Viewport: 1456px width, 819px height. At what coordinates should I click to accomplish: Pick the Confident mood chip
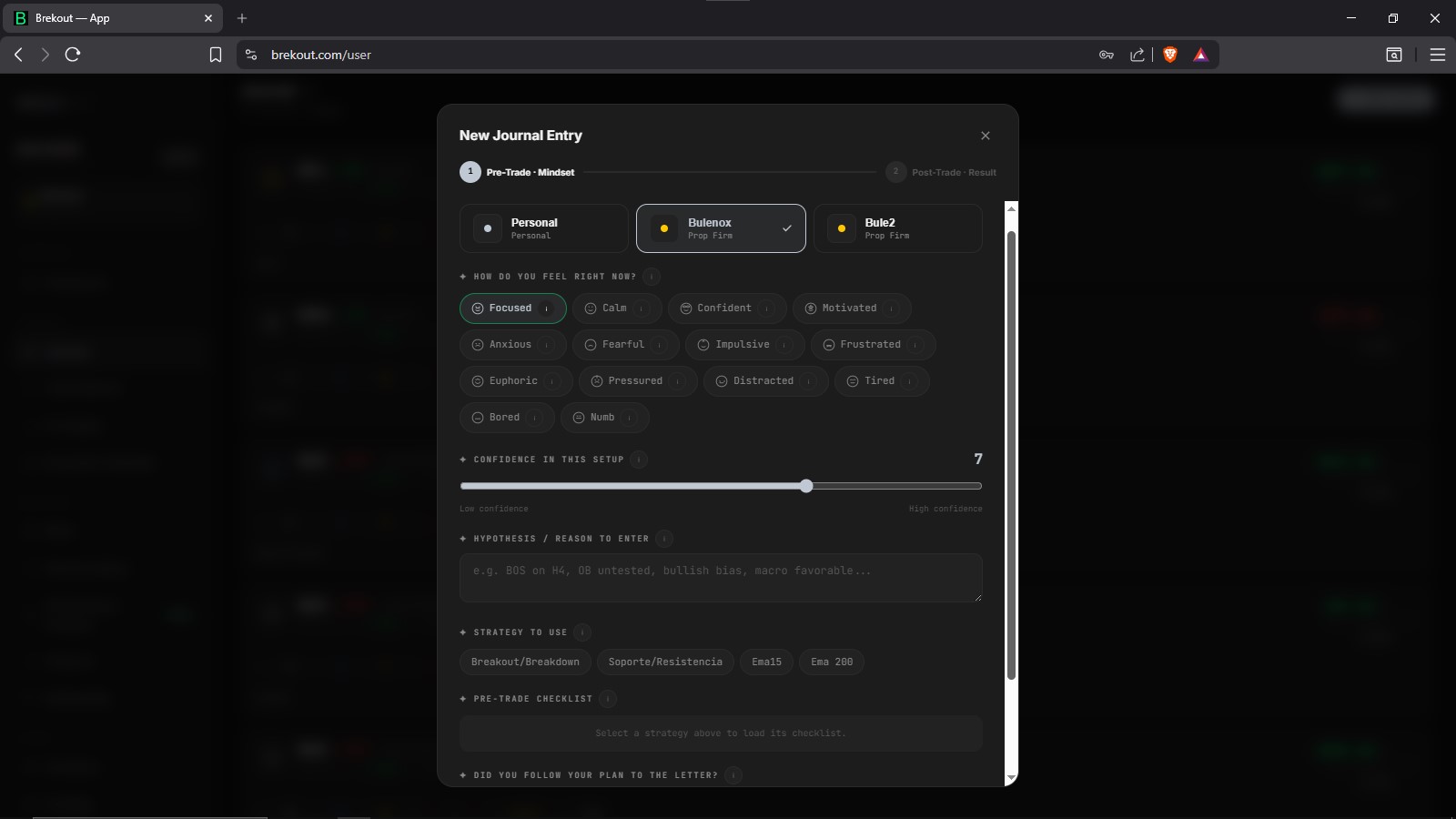tap(727, 308)
